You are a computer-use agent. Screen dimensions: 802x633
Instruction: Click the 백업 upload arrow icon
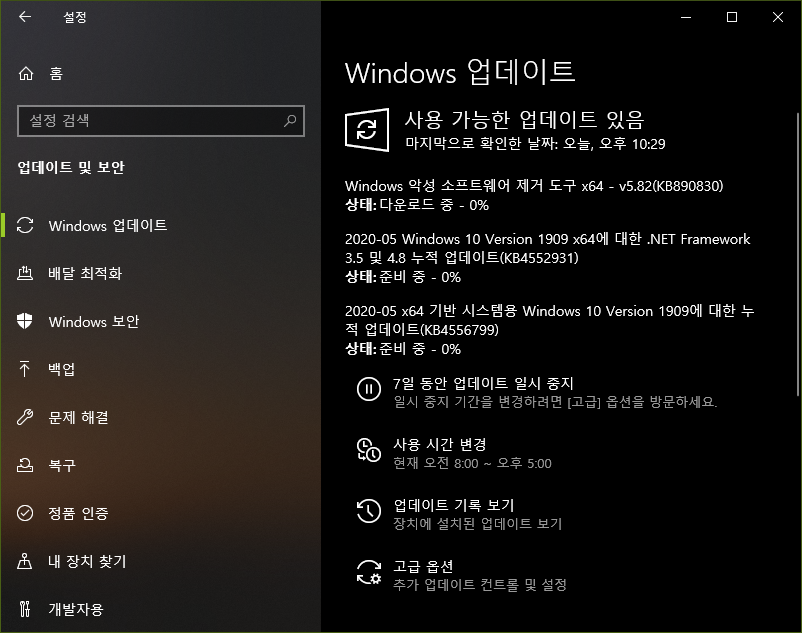click(x=25, y=369)
